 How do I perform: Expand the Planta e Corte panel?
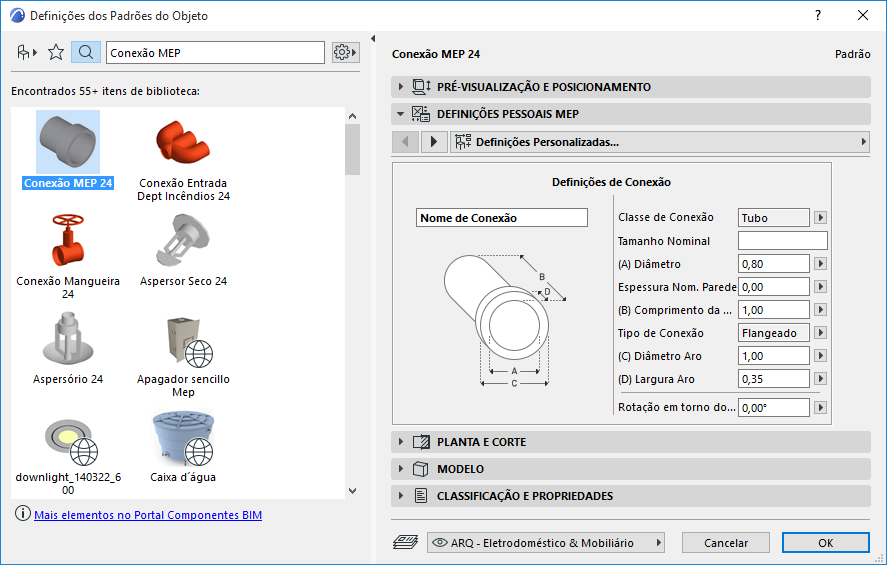coord(631,442)
